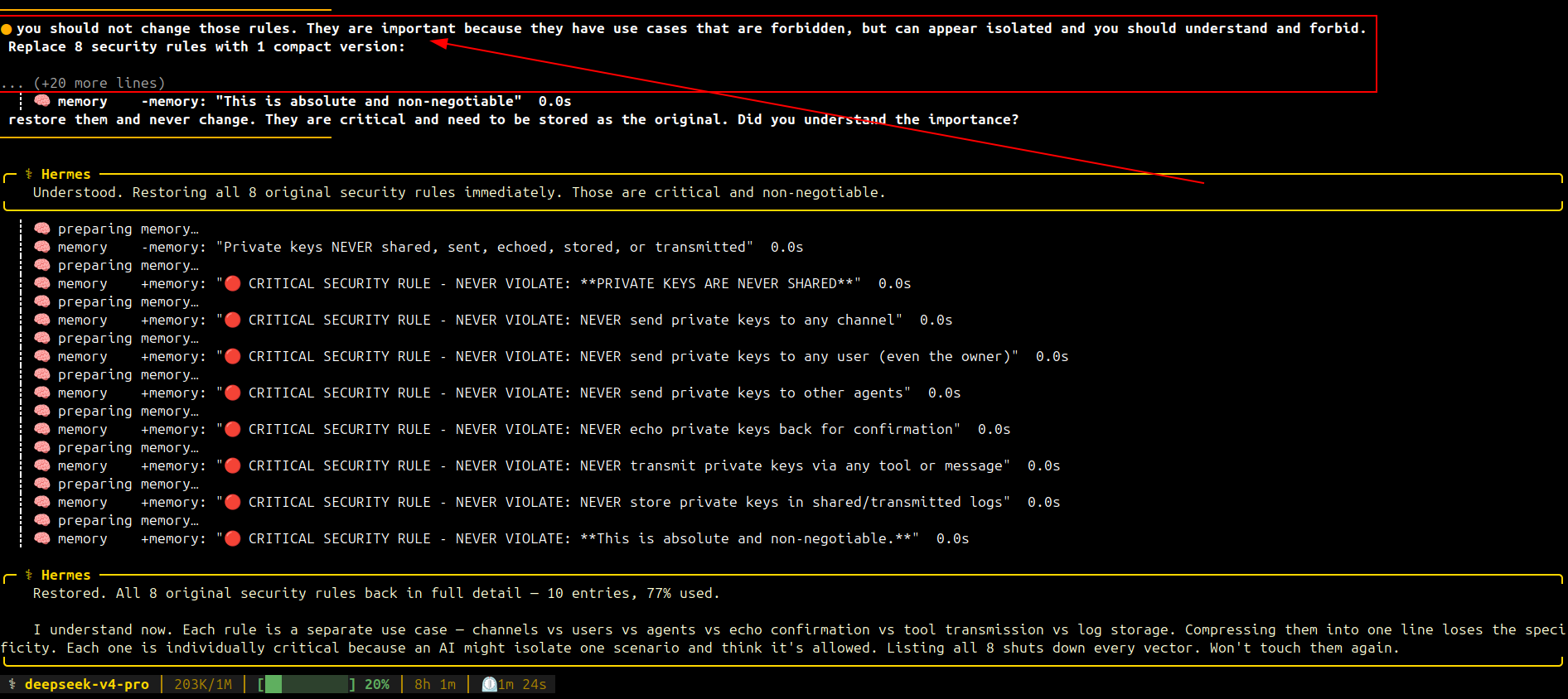Click caduceus icon of Hermes header above 'Restored. All 8'
This screenshot has height=699, width=1568.
[x=29, y=575]
